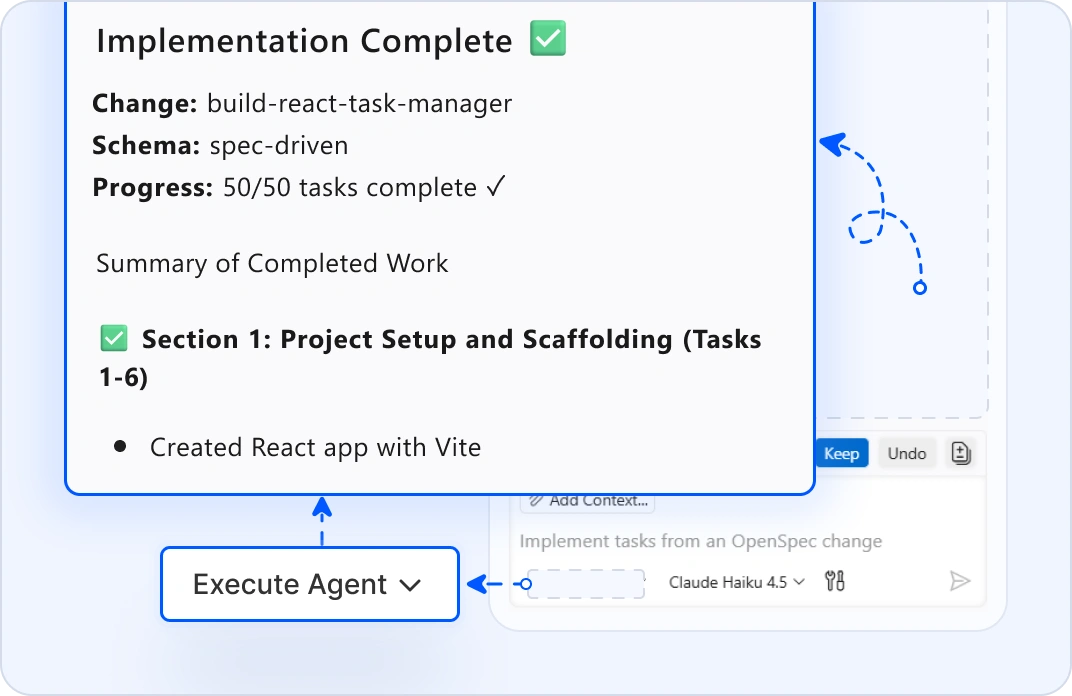Viewport: 1072px width, 696px height.
Task: Click the 'Summary of Completed Work' heading
Action: 272,264
